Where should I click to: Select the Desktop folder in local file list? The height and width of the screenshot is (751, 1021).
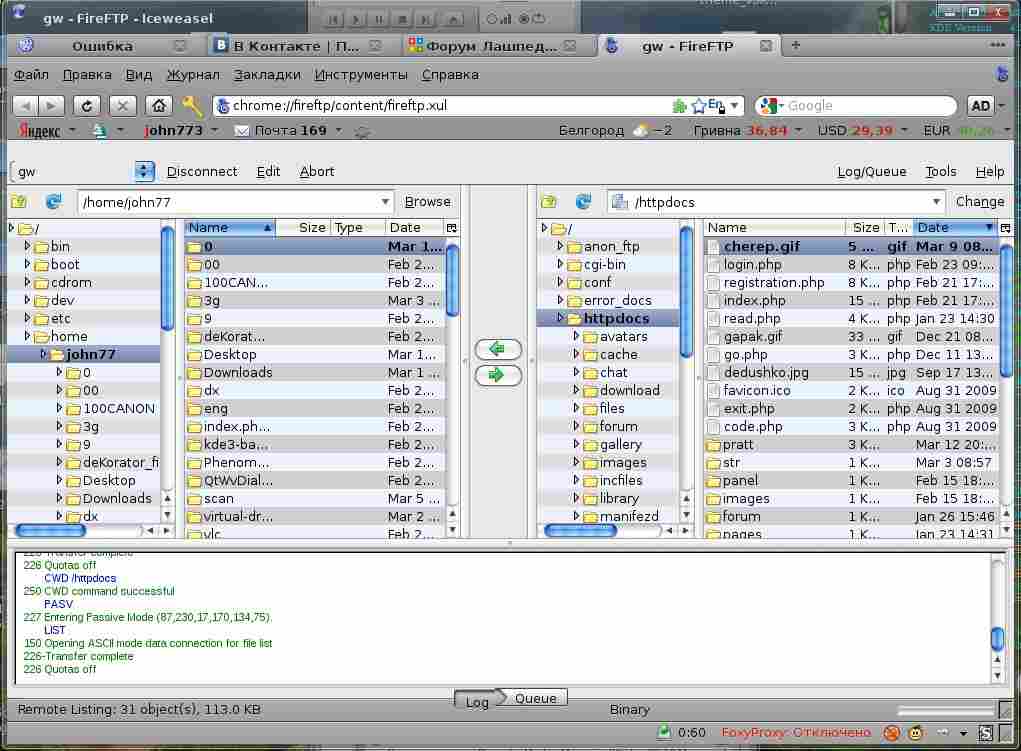315,354
